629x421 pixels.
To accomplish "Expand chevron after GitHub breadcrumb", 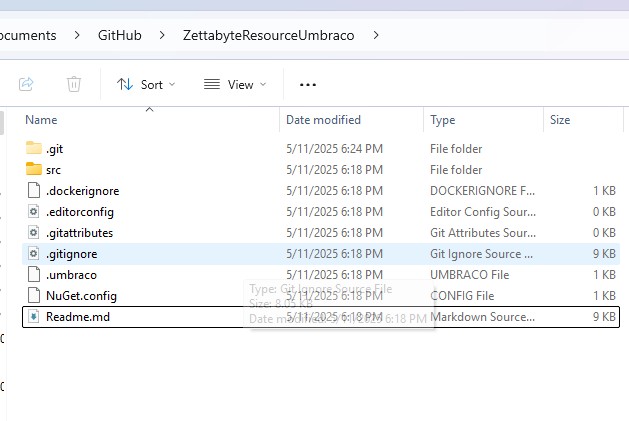I will click(162, 36).
